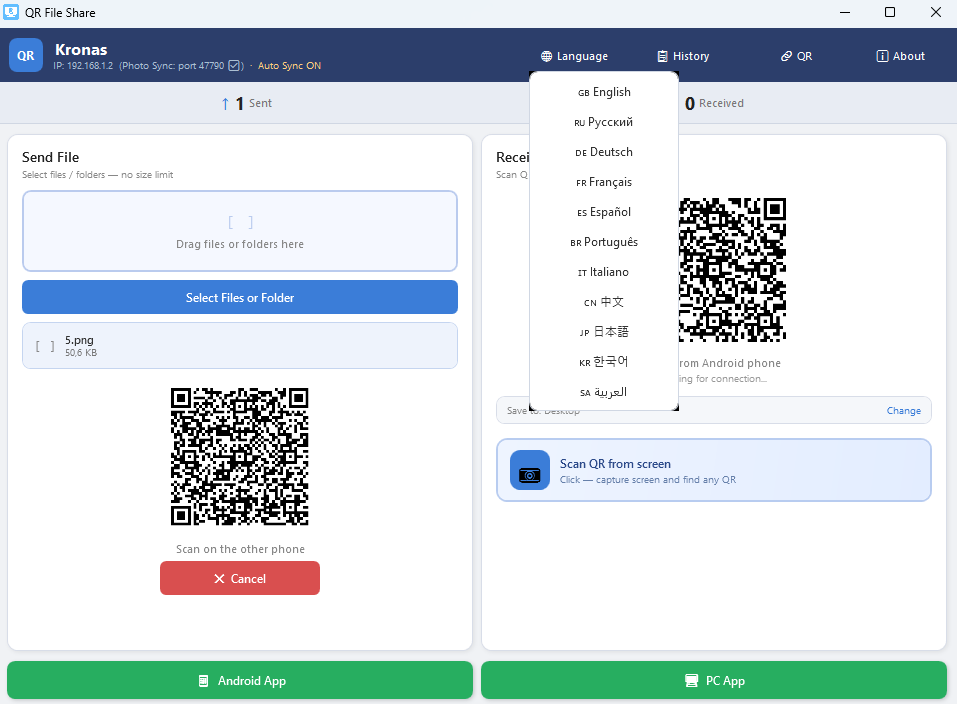Click the monitor icon on PC App button
This screenshot has width=957, height=704.
[690, 680]
